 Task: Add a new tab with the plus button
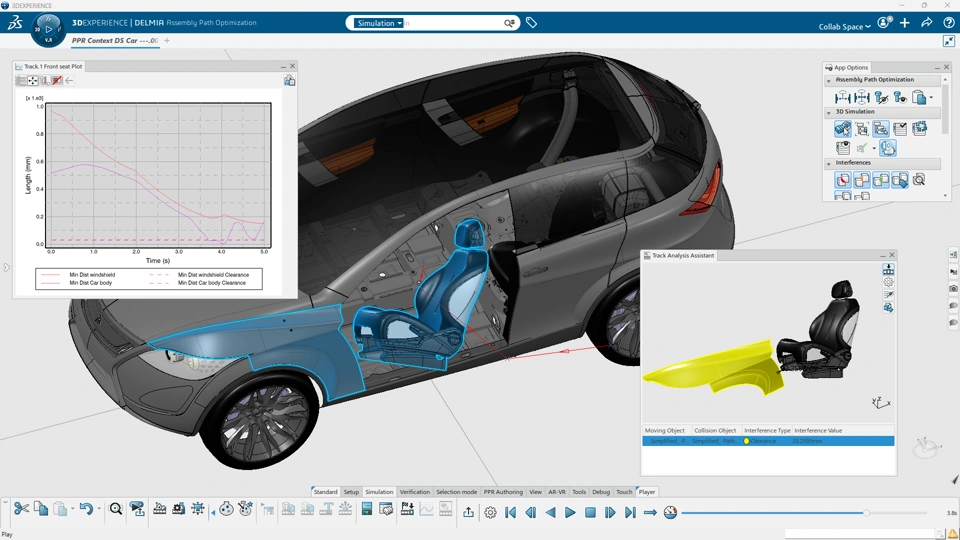167,40
